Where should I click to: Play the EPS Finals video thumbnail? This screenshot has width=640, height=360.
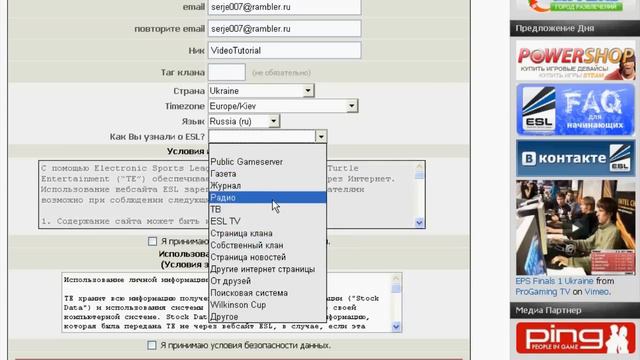576,227
